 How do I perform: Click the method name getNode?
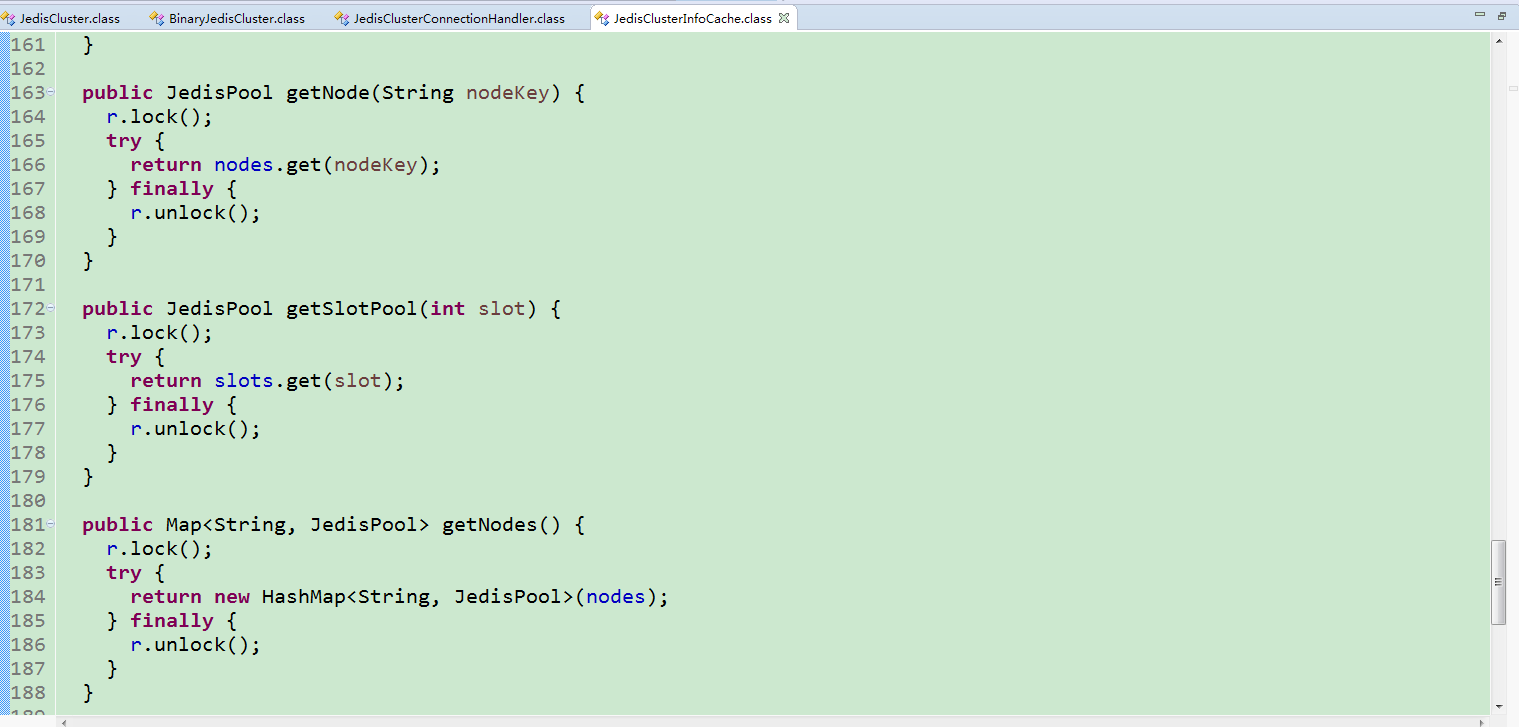(x=328, y=92)
